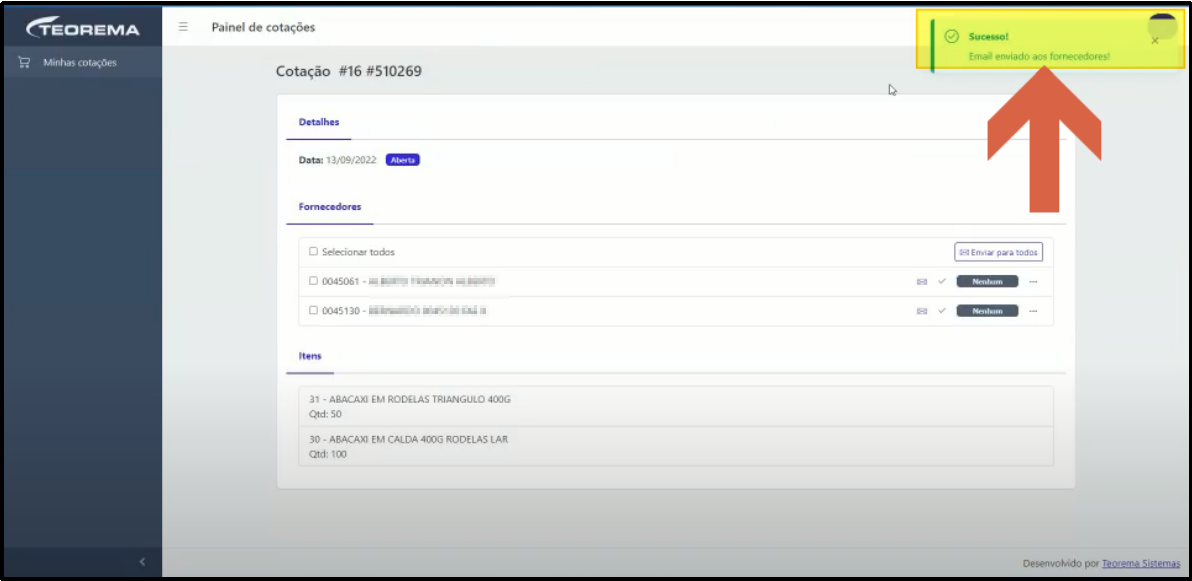The image size is (1192, 581).
Task: Open user avatar menu in header
Action: pos(1162,25)
